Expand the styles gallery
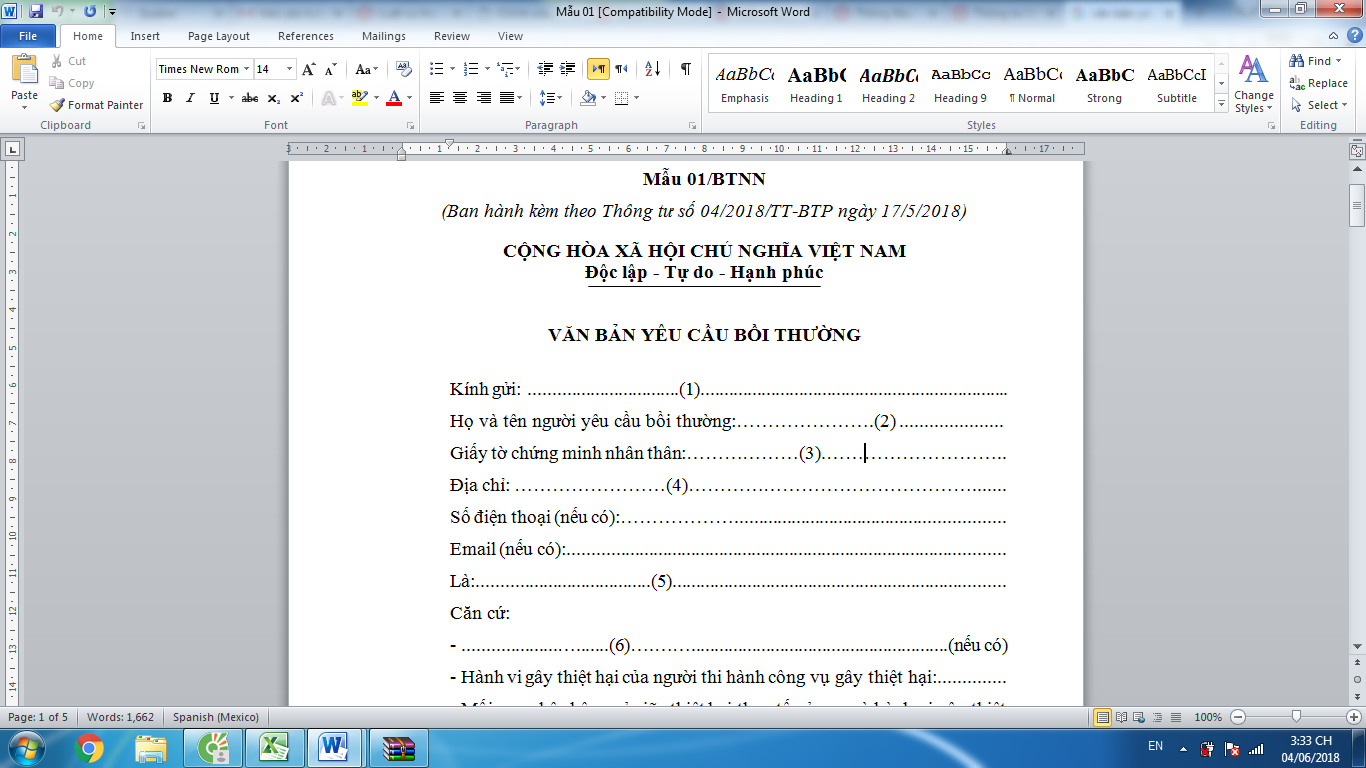The image size is (1366, 768). click(1221, 104)
